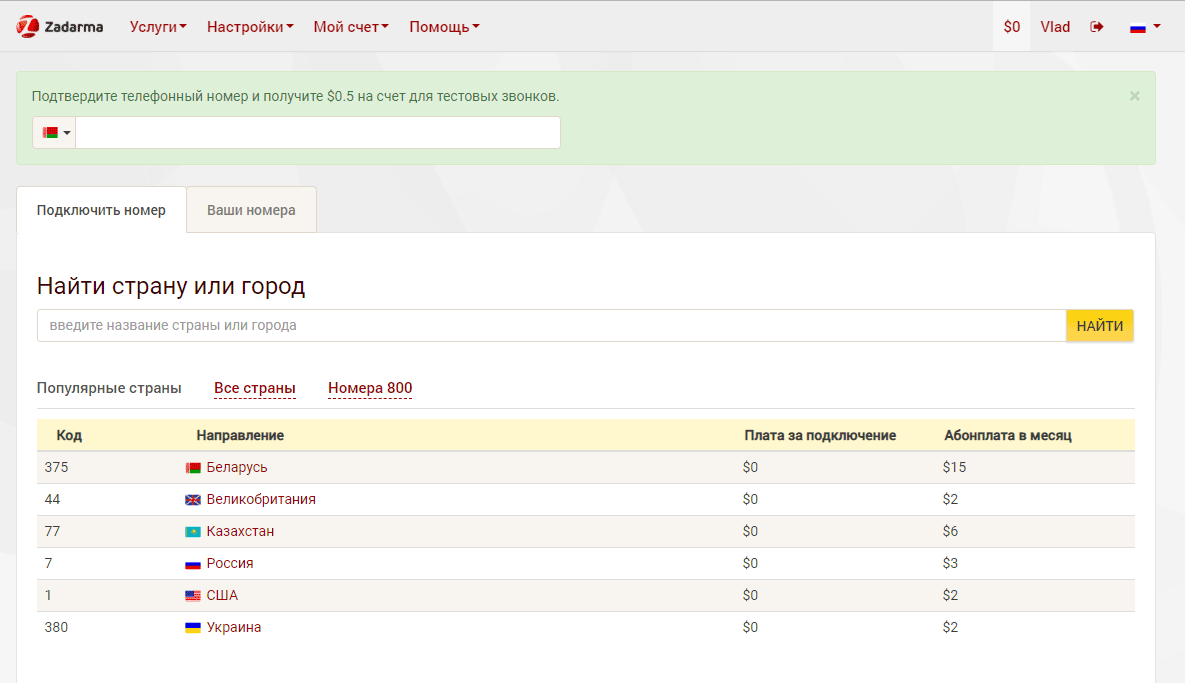Open the Услуги dropdown menu
Viewport: 1185px width, 683px height.
(x=158, y=27)
